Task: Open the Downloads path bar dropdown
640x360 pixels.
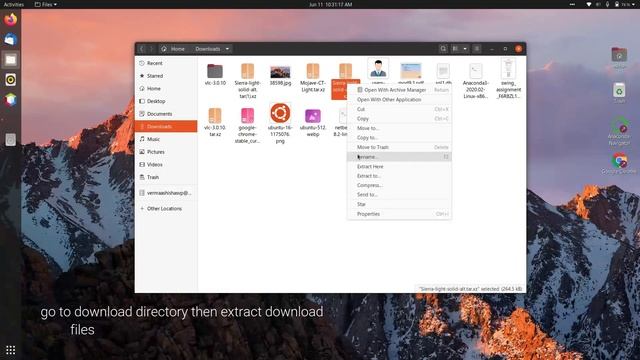Action: [227, 49]
